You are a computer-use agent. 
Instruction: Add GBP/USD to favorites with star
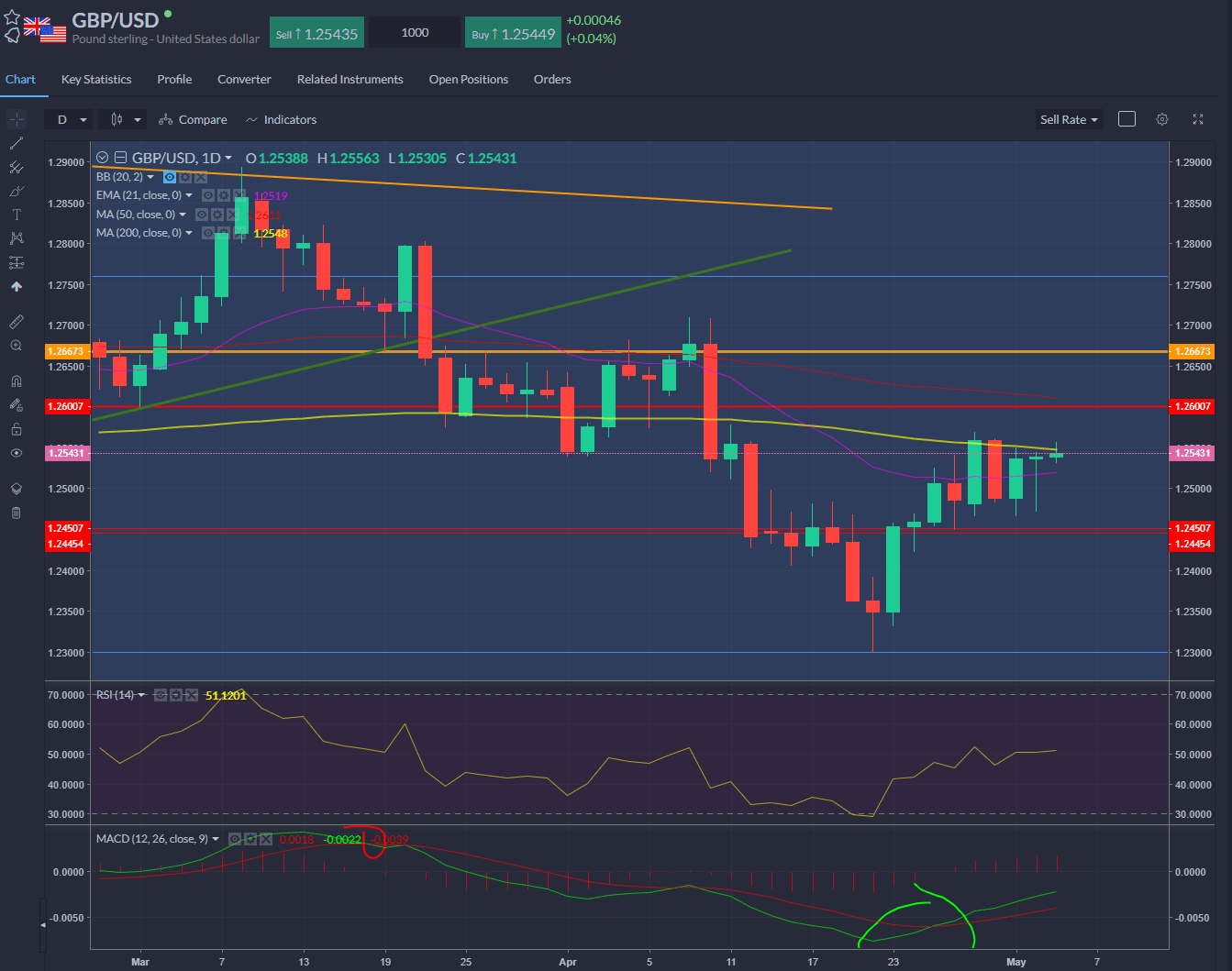point(12,17)
